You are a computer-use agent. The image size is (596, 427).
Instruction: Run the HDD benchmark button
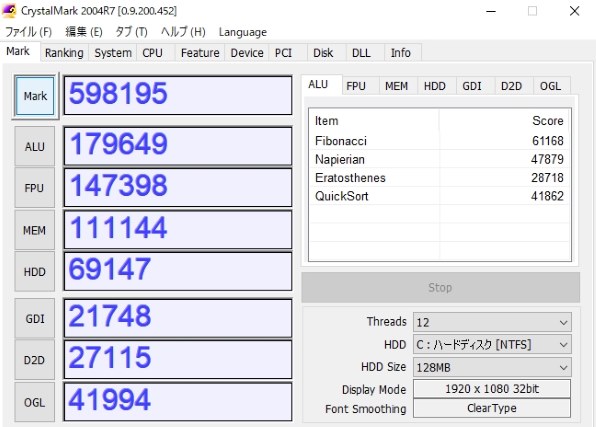[x=35, y=271]
